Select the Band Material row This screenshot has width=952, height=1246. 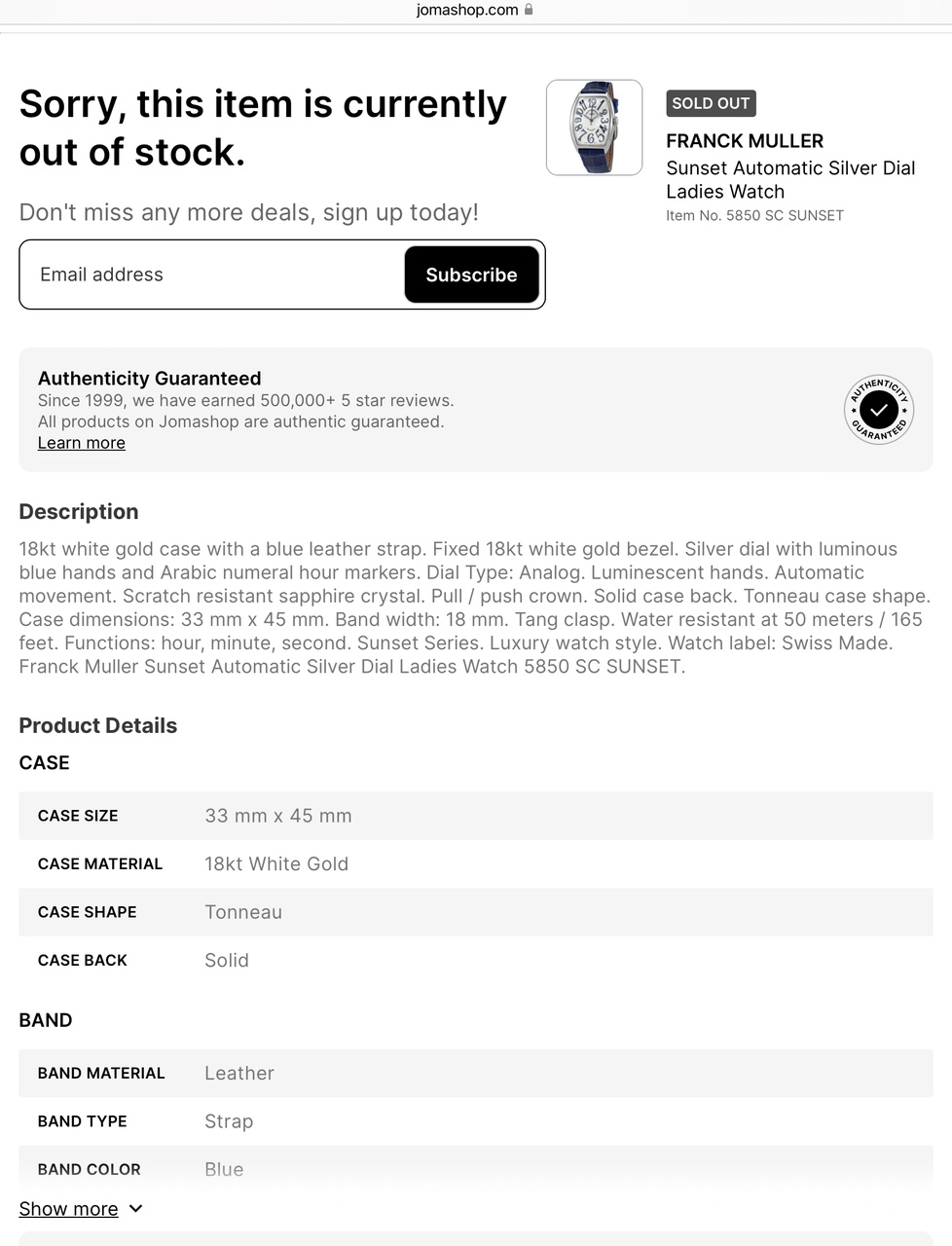pos(475,1073)
